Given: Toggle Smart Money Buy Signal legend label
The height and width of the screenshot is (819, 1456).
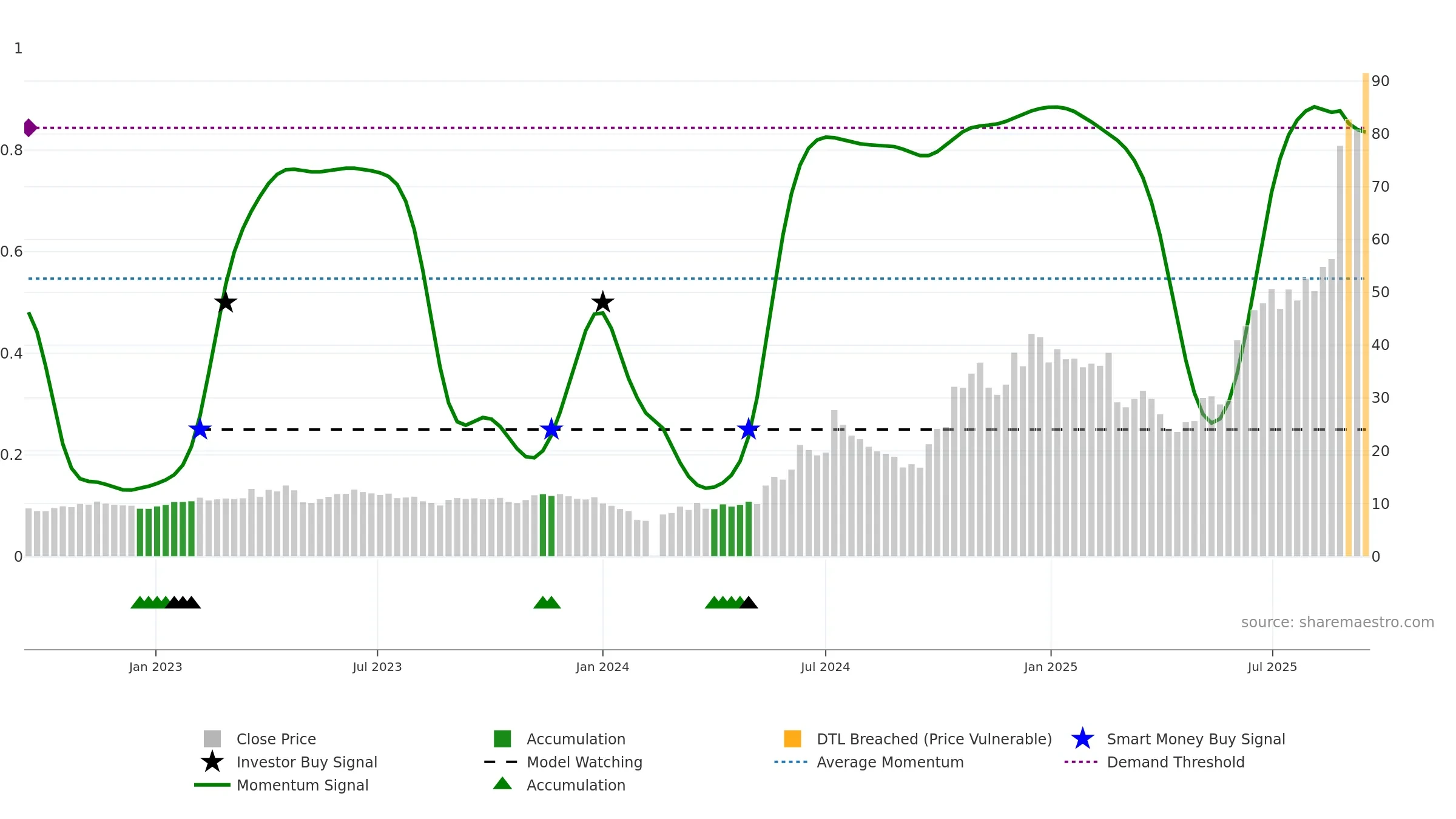Looking at the screenshot, I should 1196,739.
